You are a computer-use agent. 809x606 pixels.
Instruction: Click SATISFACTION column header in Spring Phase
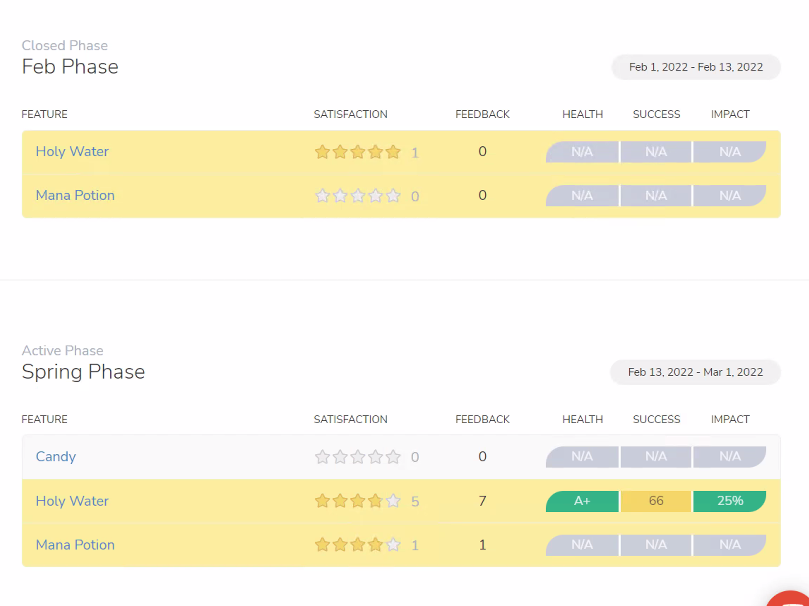(351, 419)
